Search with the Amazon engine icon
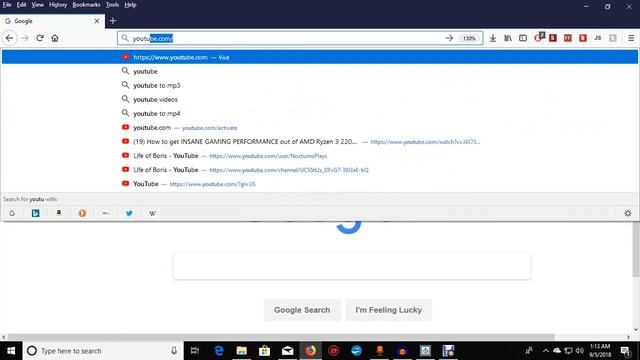Viewport: 640px width, 360px height. (59, 213)
